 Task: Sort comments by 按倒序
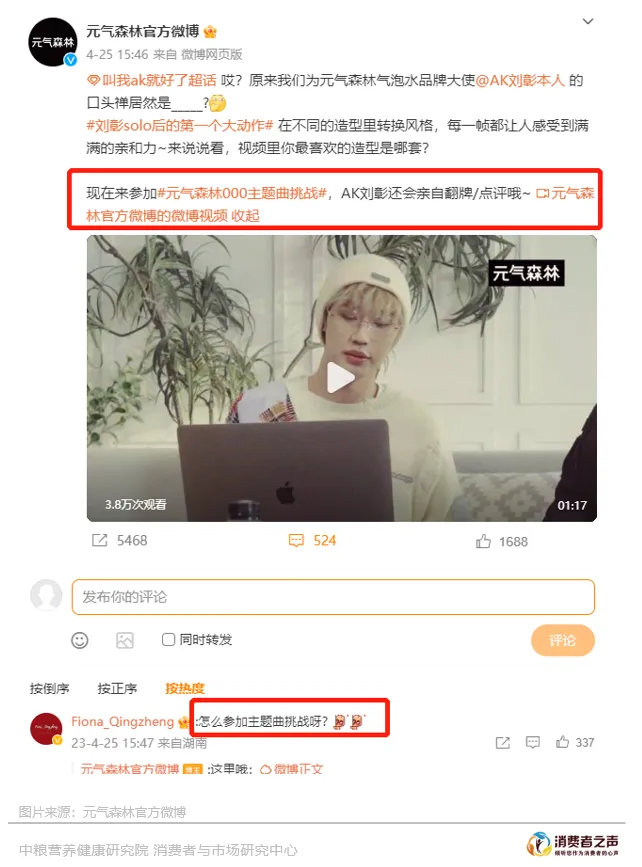(49, 688)
